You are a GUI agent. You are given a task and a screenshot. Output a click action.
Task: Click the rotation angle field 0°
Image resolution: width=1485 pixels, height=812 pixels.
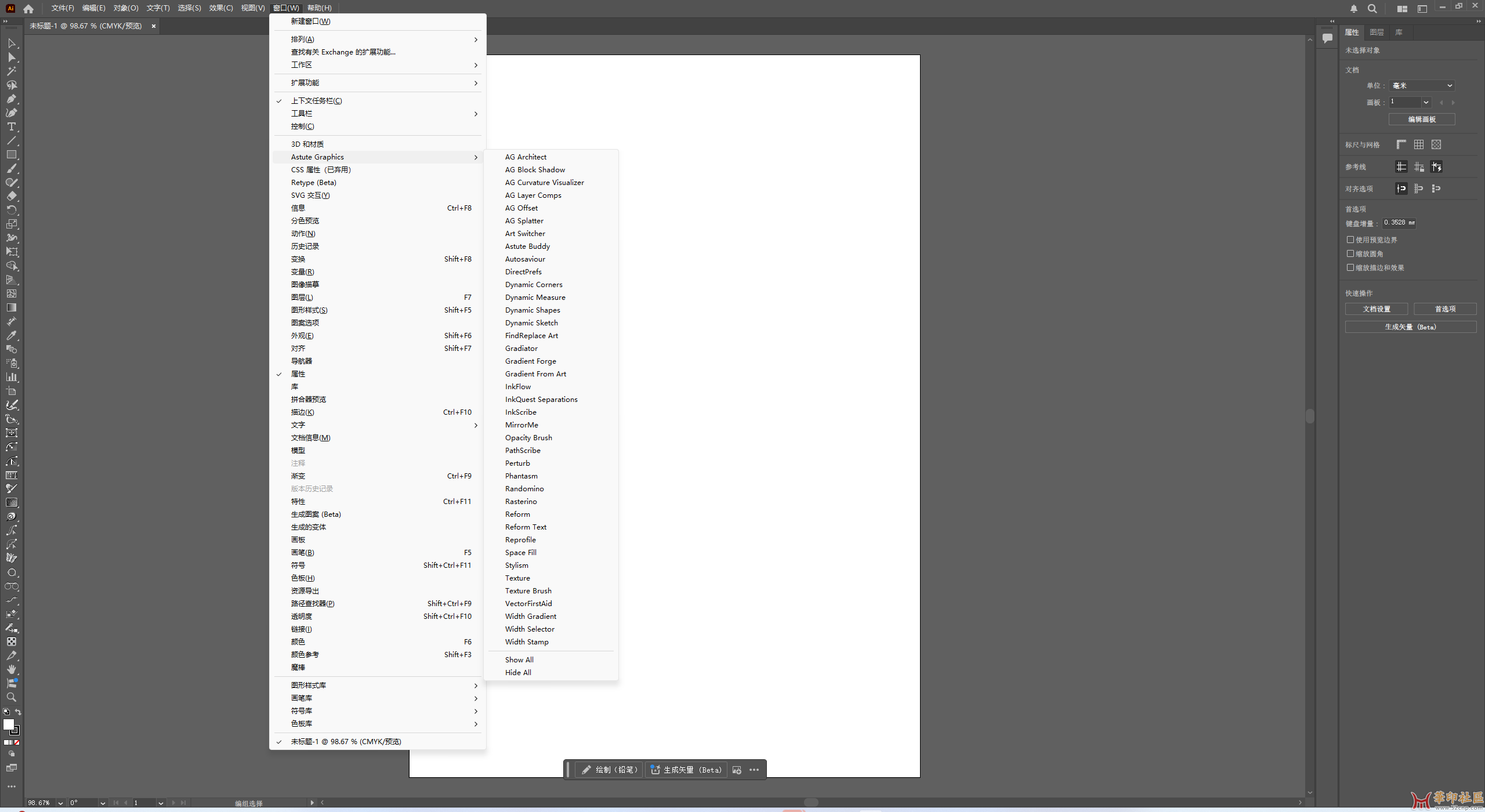[83, 803]
